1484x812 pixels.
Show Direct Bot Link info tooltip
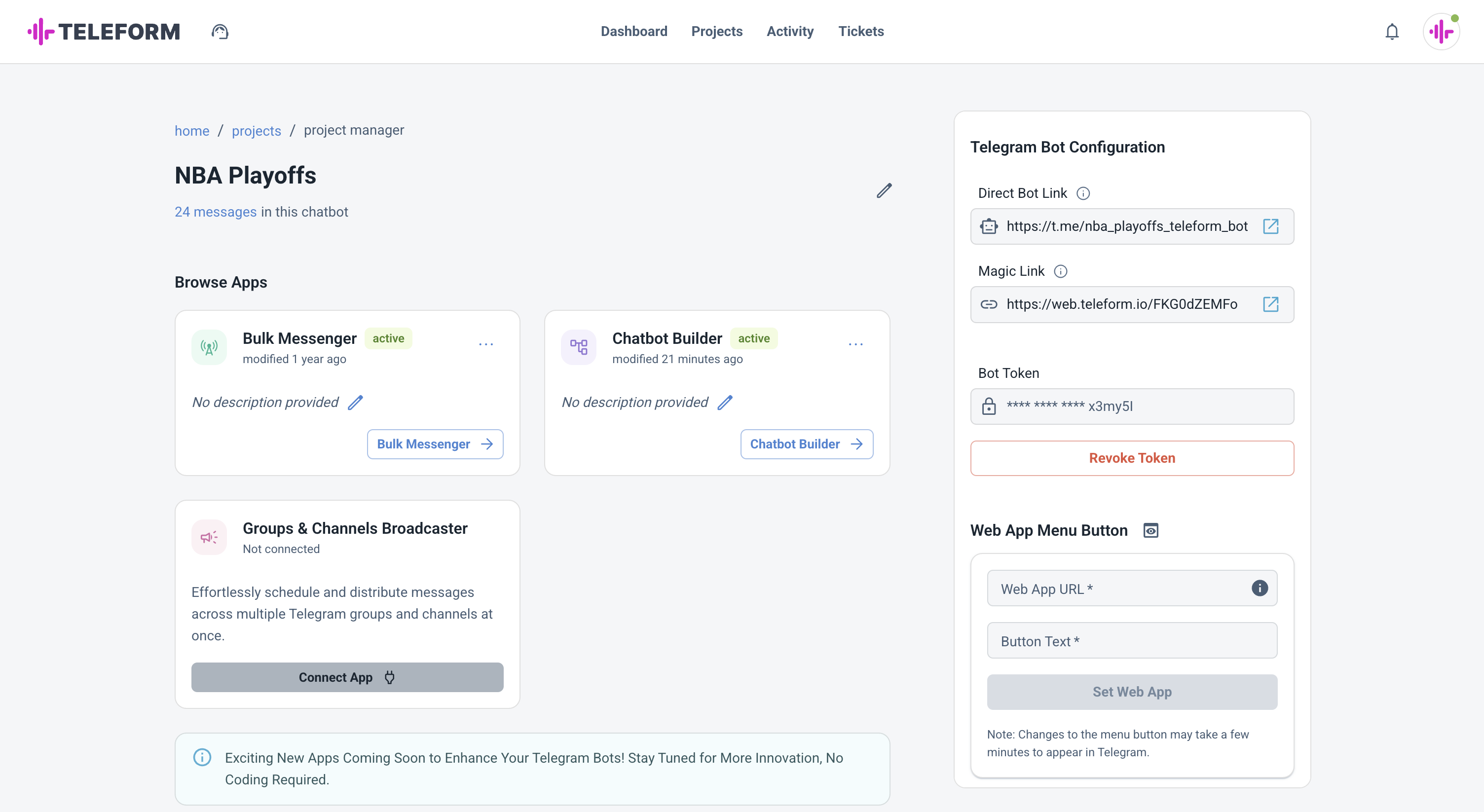click(1083, 193)
